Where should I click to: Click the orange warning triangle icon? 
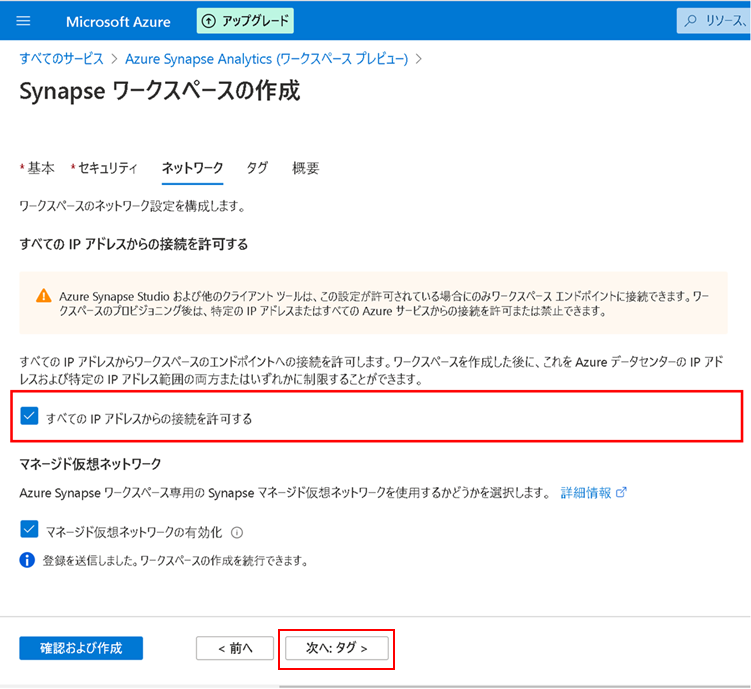coord(43,296)
